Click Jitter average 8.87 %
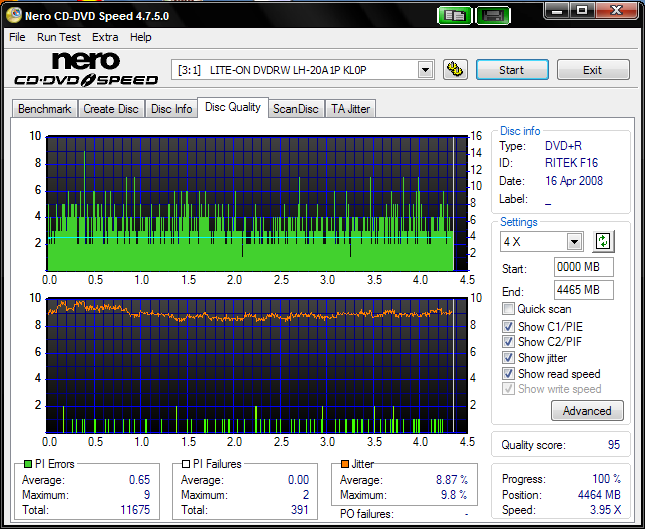 pyautogui.click(x=452, y=480)
